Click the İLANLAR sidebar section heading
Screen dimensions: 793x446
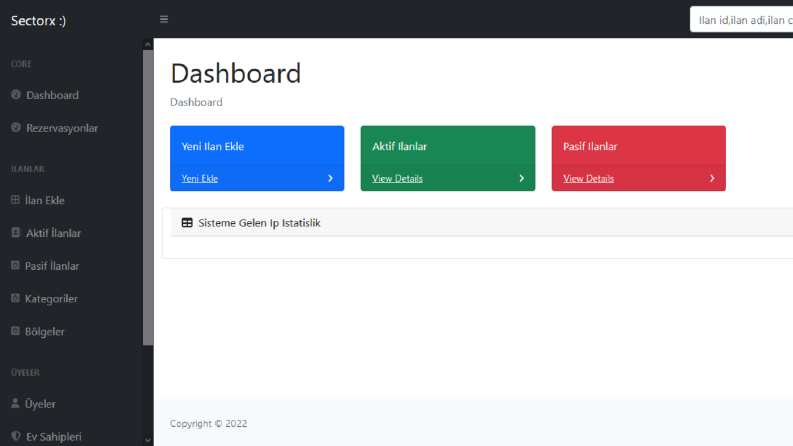[28, 169]
